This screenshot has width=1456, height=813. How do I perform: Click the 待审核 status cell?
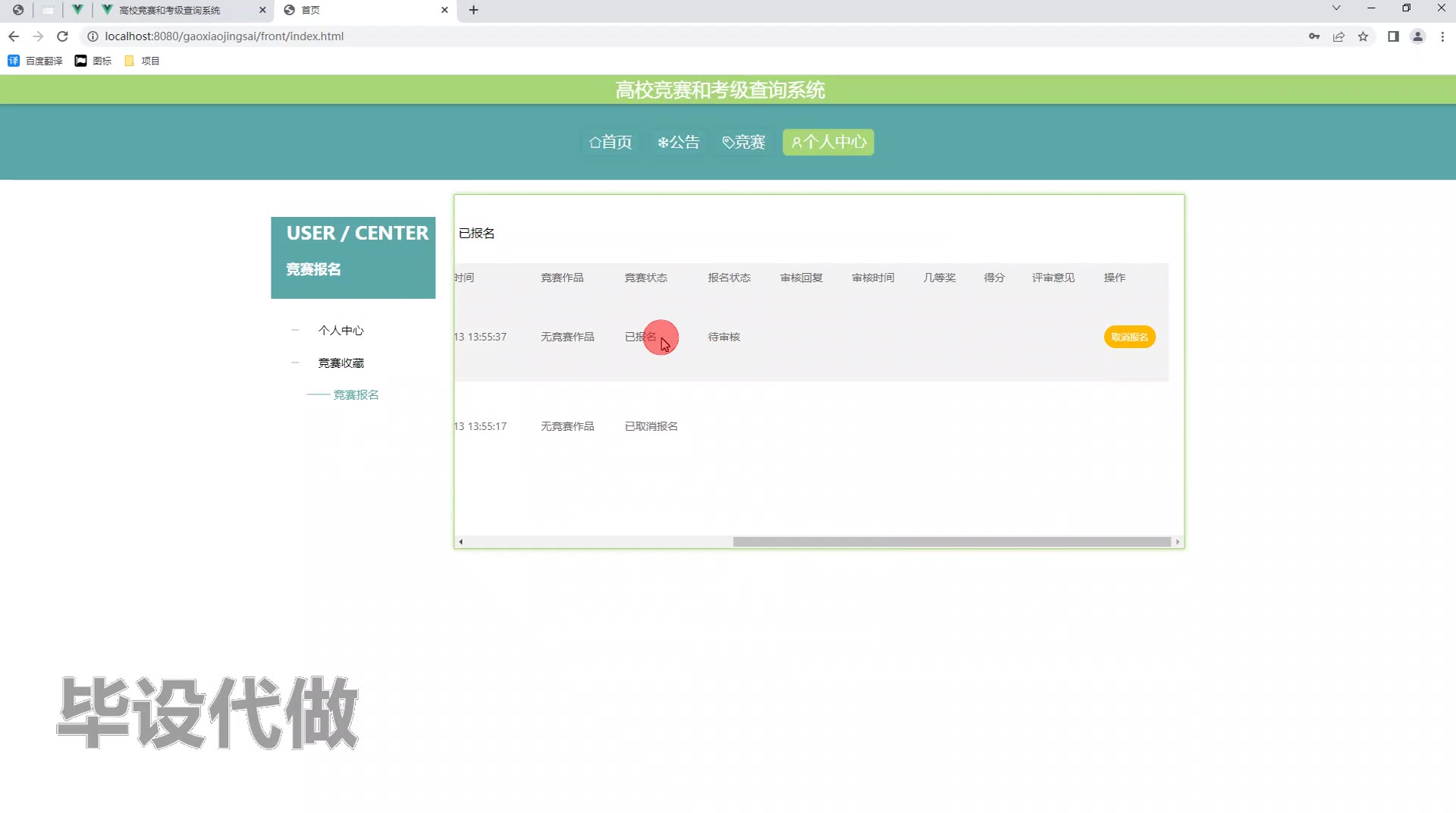click(724, 337)
